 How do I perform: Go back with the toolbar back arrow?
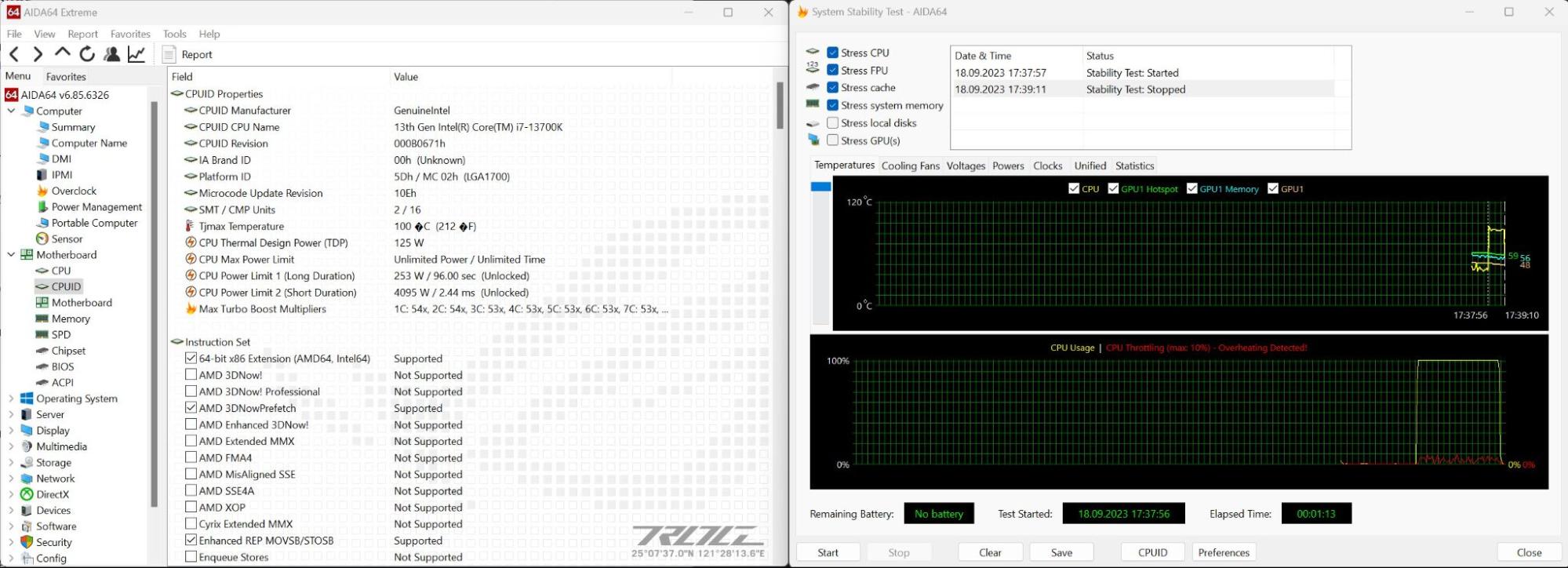tap(14, 54)
